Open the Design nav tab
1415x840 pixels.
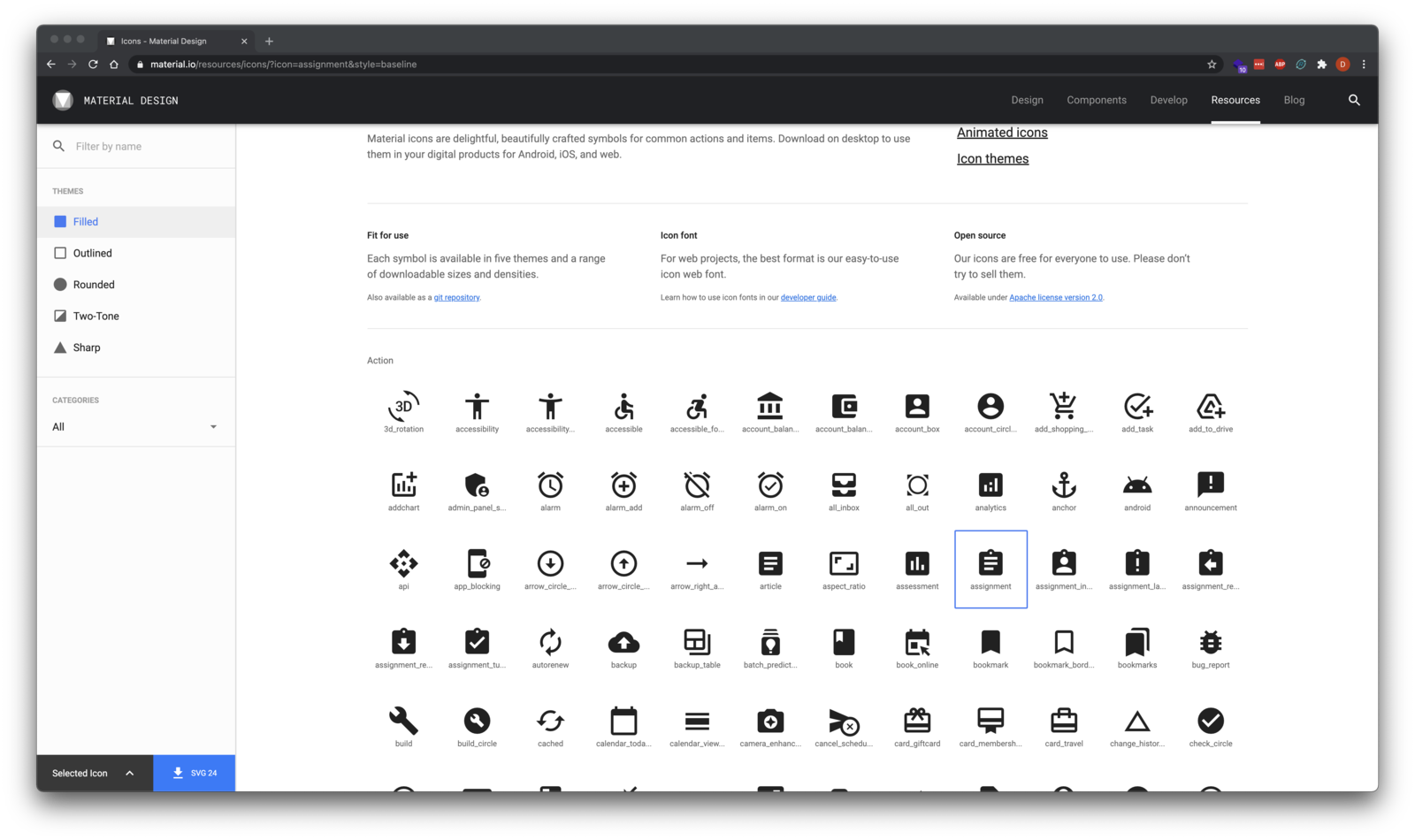coord(1027,100)
